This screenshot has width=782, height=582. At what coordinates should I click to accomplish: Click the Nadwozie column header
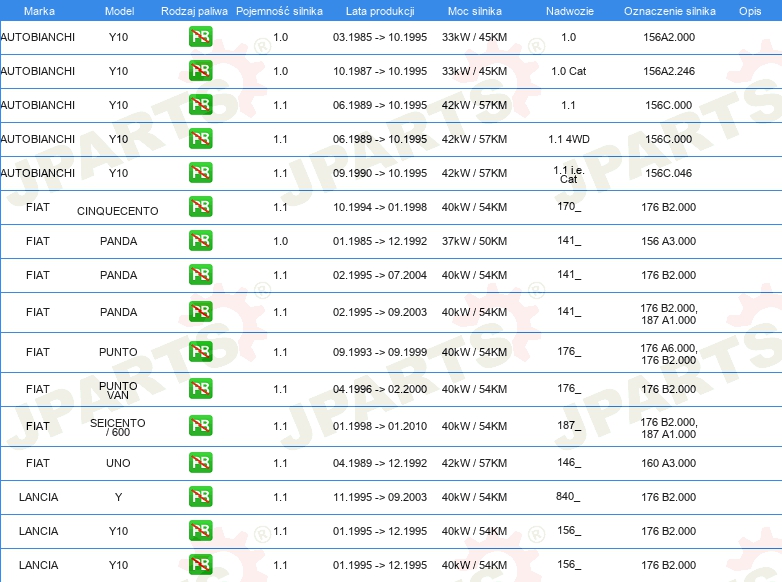click(x=570, y=11)
